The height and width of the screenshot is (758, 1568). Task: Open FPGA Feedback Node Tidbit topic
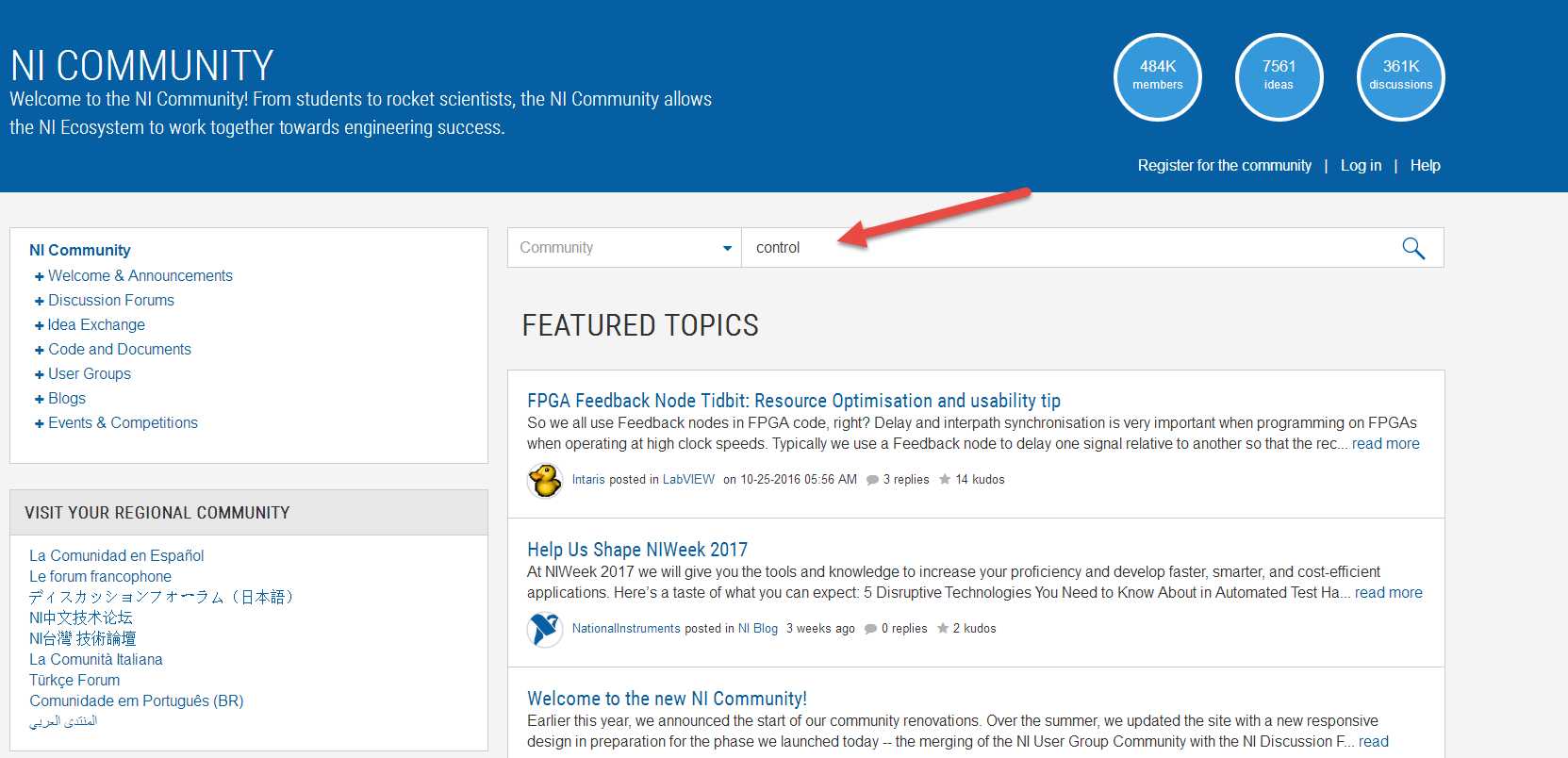tap(794, 400)
